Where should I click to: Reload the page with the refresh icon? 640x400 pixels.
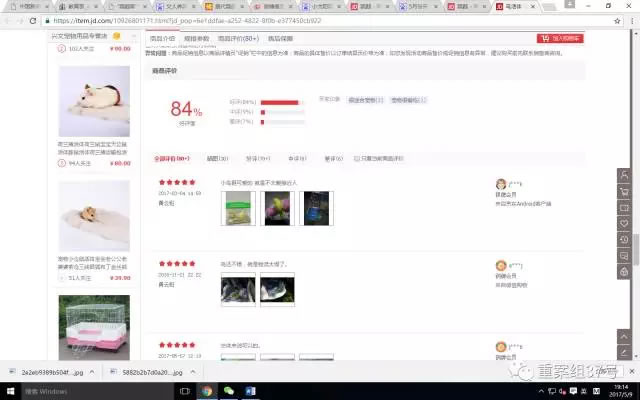point(34,19)
